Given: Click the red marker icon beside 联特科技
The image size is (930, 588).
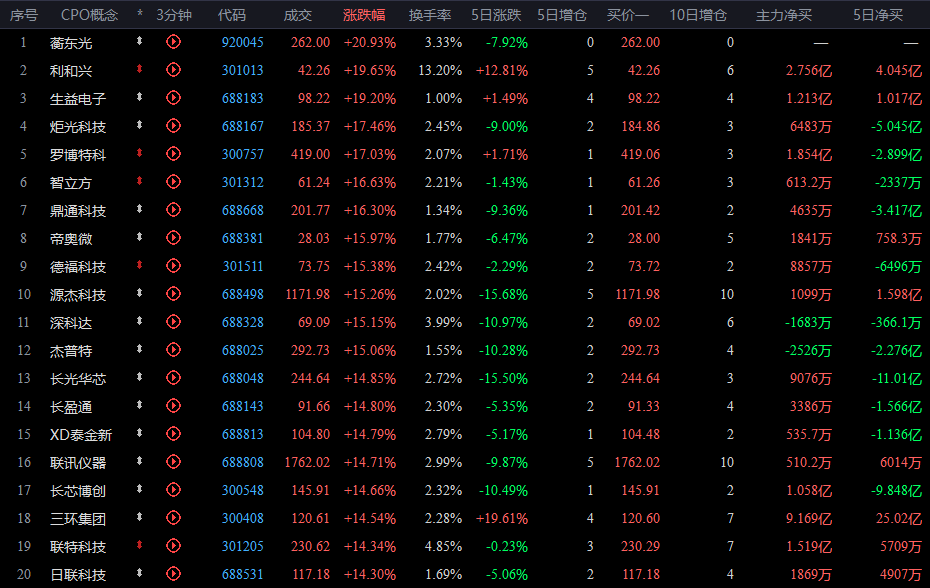Looking at the screenshot, I should point(139,545).
